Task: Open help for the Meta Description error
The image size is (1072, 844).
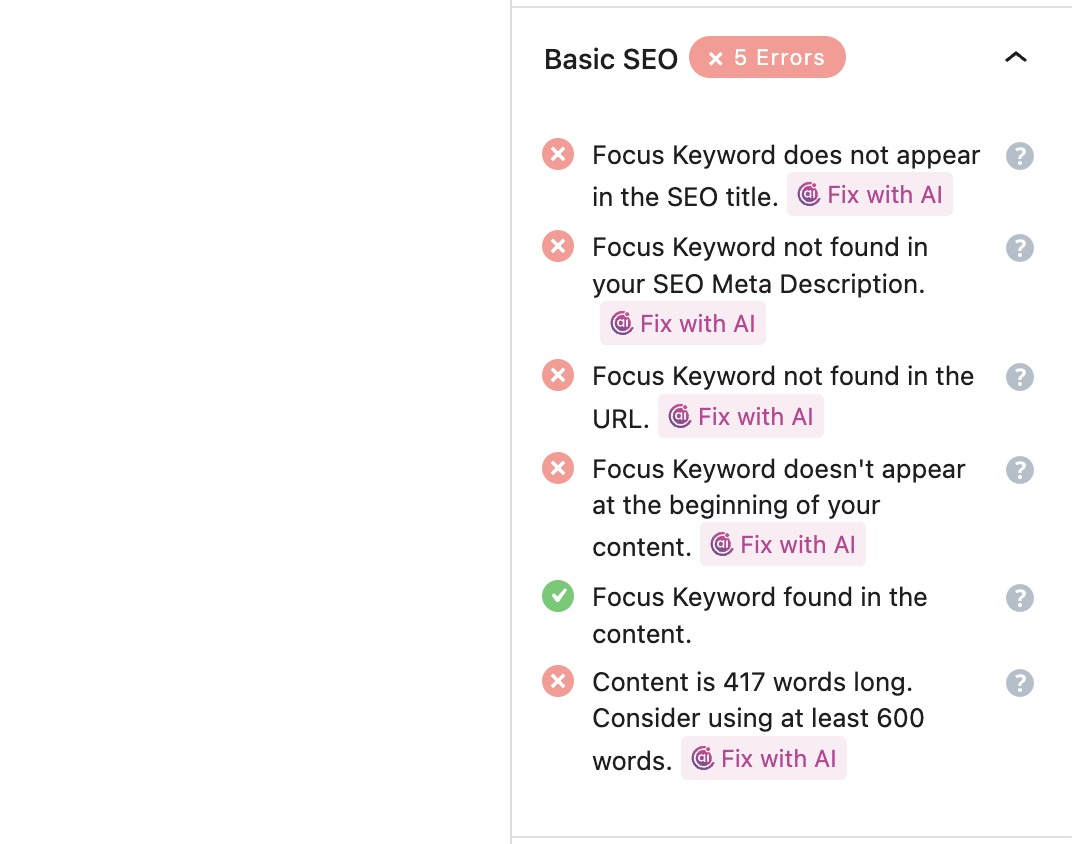Action: click(x=1019, y=248)
